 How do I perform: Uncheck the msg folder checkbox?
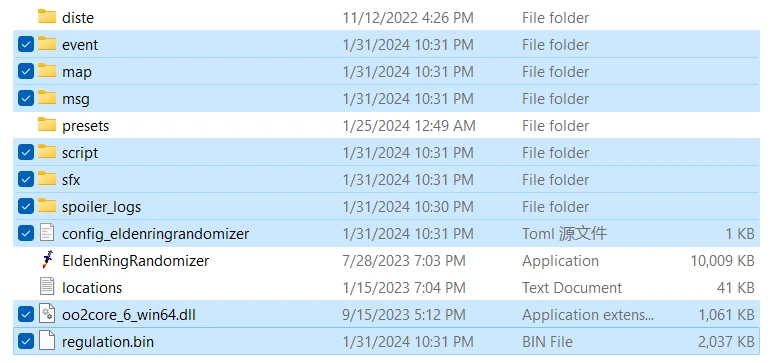coord(25,98)
